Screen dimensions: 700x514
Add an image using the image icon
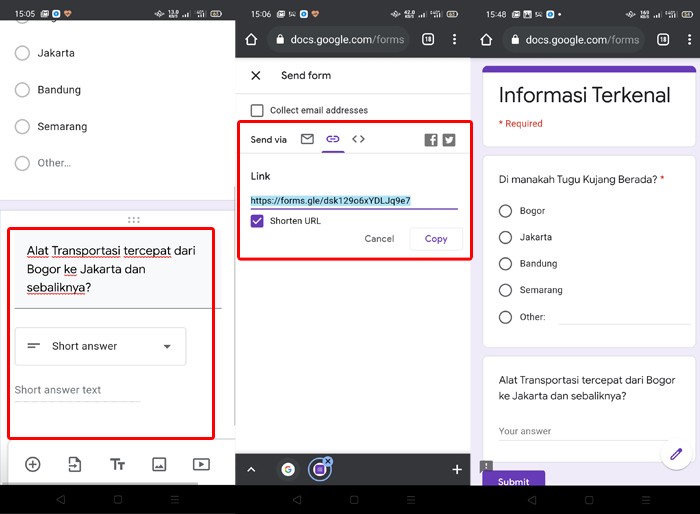pyautogui.click(x=159, y=464)
